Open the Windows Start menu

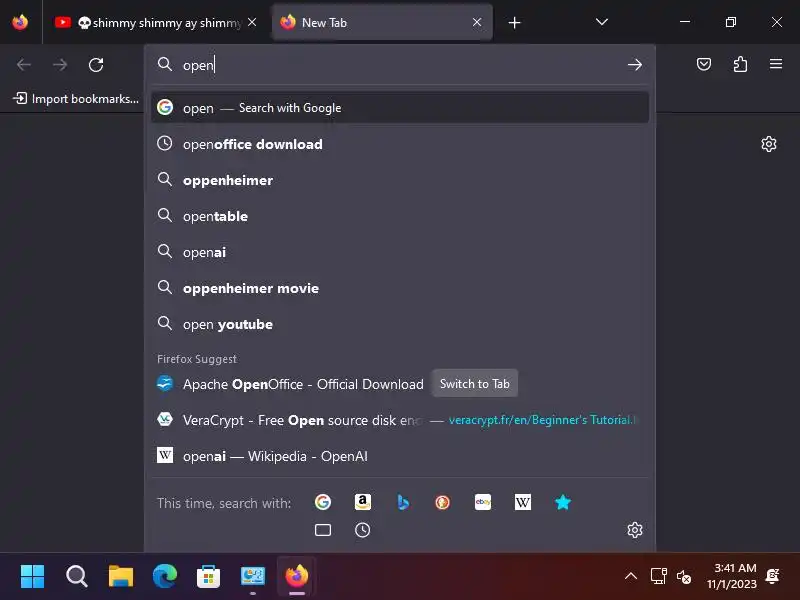32,576
